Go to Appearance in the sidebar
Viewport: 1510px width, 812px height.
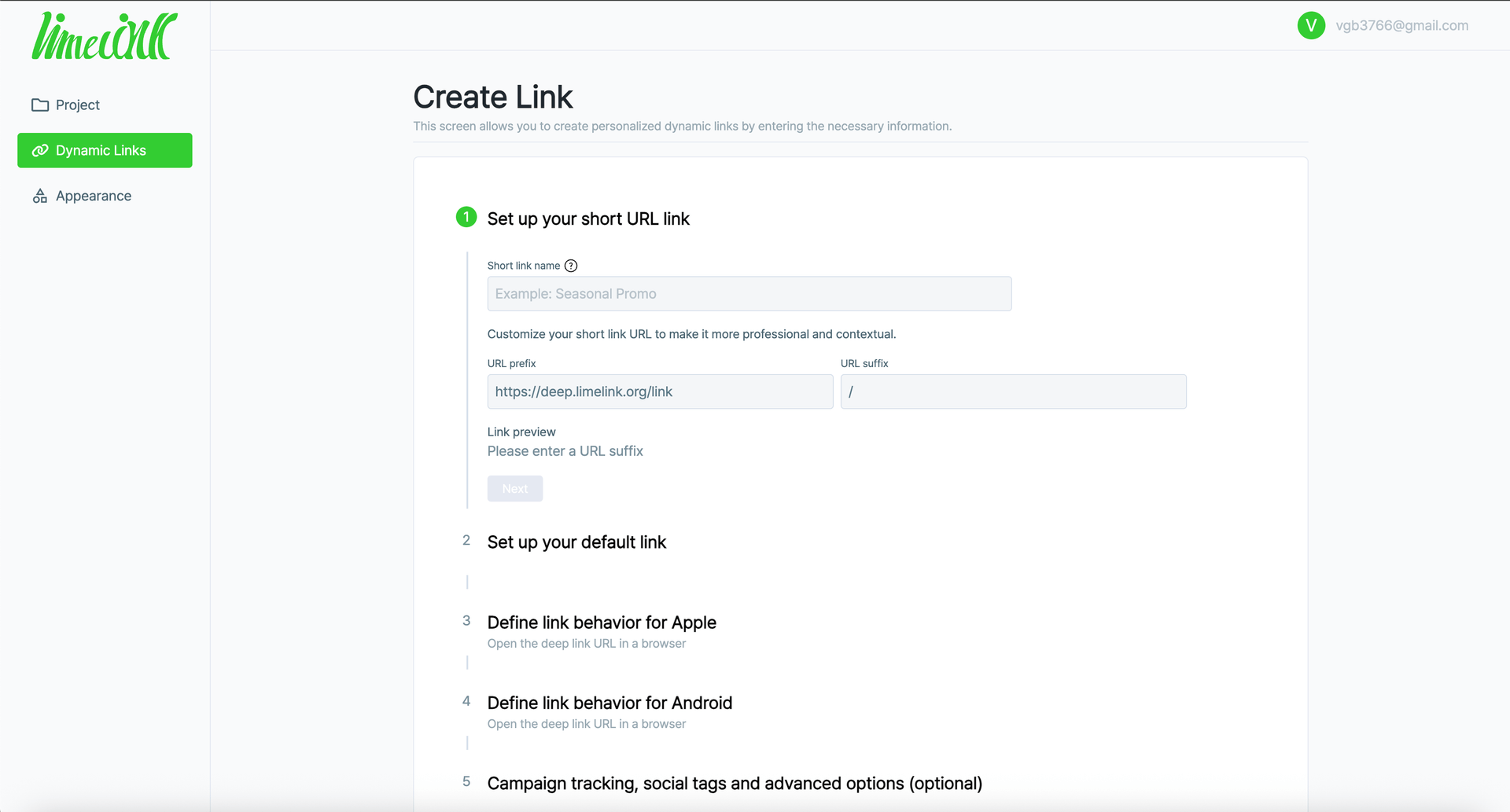(x=94, y=197)
